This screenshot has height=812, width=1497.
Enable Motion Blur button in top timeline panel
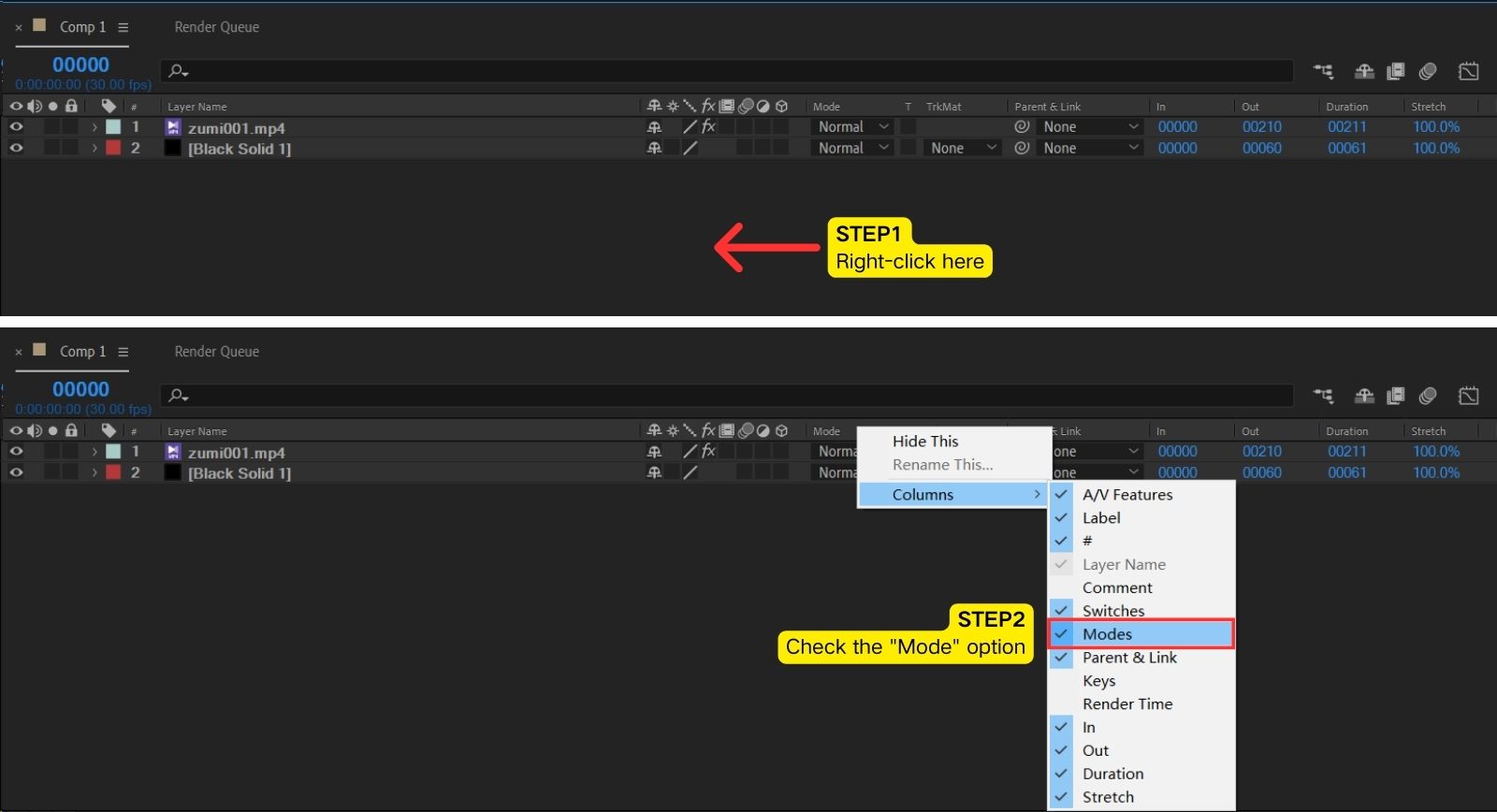coord(1427,71)
